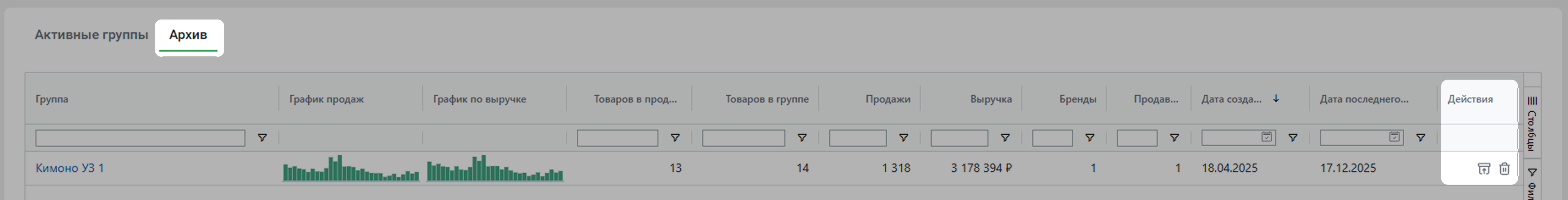
Task: Open filter icon for Товаров в продаже column
Action: coord(674,139)
